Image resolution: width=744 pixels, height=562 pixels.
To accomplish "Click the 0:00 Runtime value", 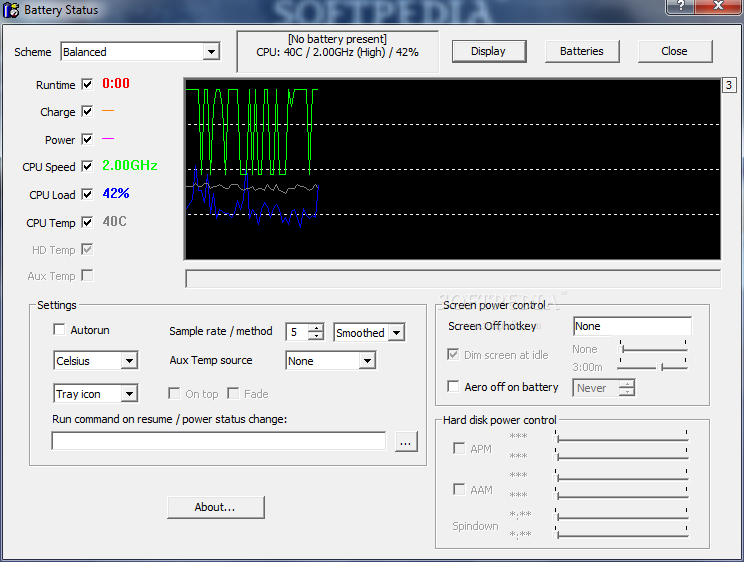I will tap(116, 84).
